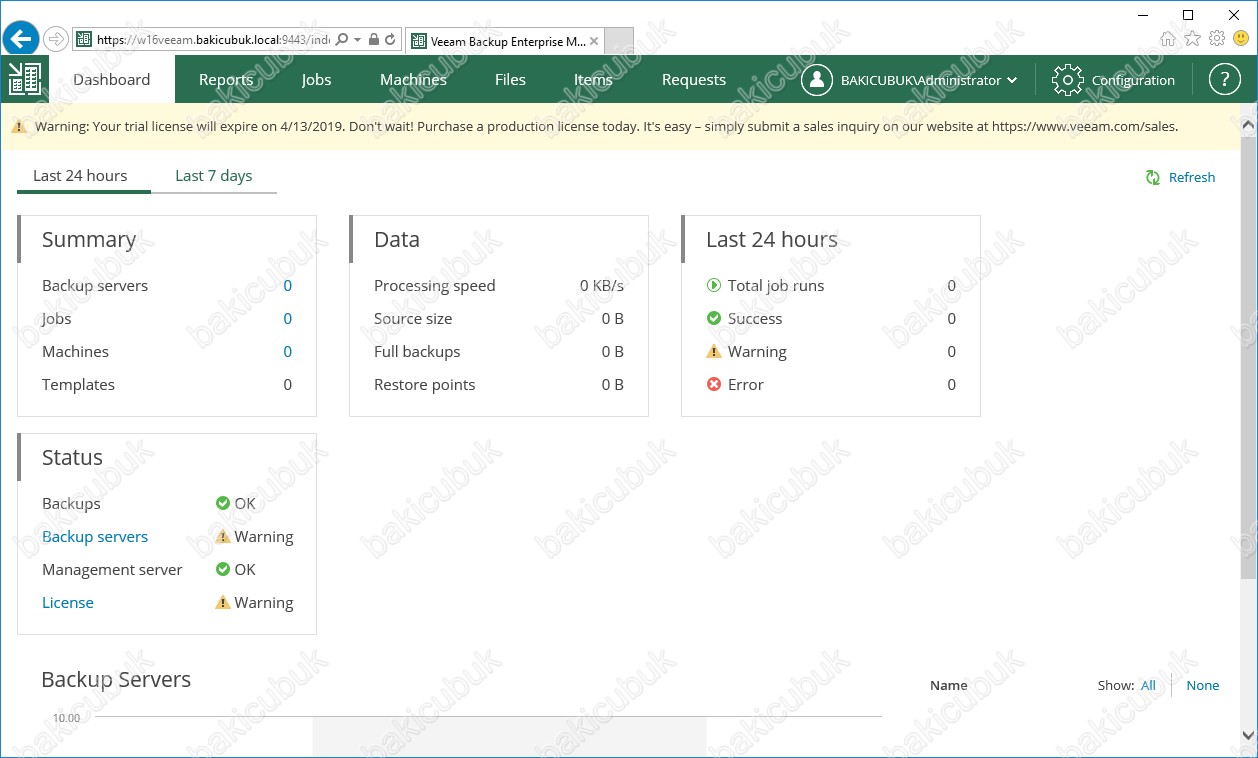
Task: Click Show None link in Backup Servers
Action: pos(1203,685)
